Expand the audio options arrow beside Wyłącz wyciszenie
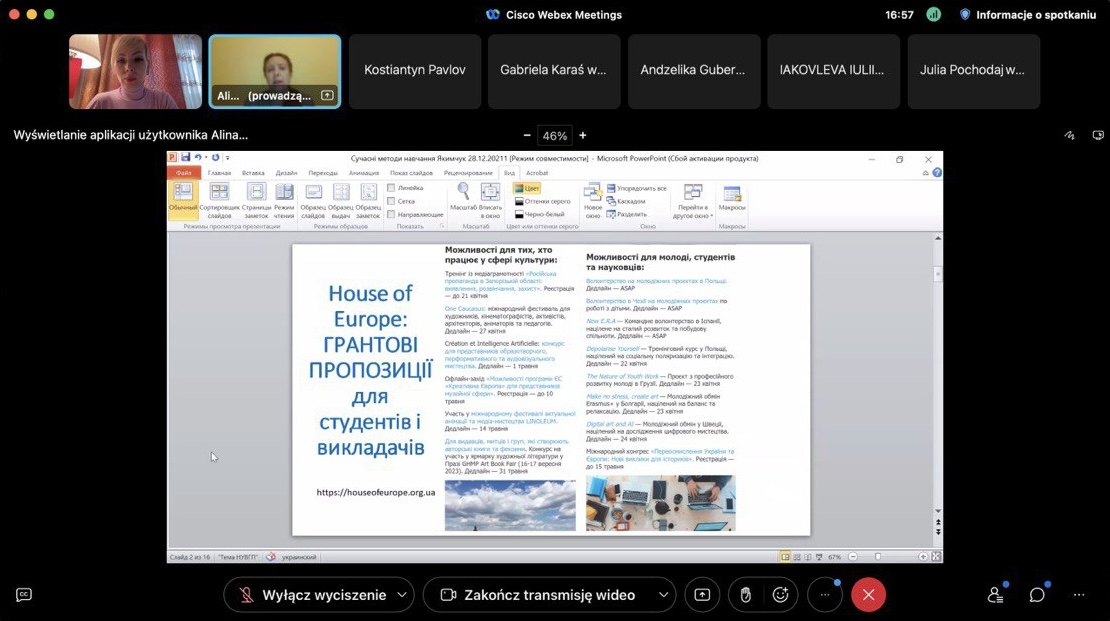The width and height of the screenshot is (1110, 621). coord(402,595)
